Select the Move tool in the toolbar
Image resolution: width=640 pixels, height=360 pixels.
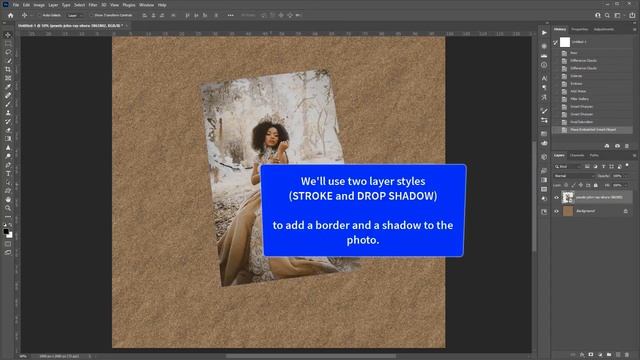pos(8,35)
